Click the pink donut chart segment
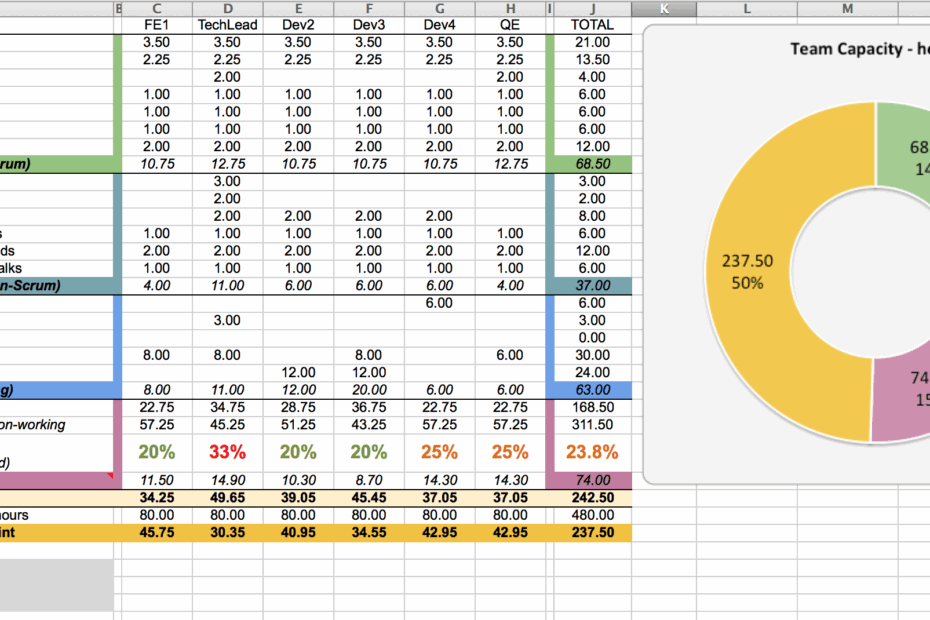 pyautogui.click(x=902, y=400)
